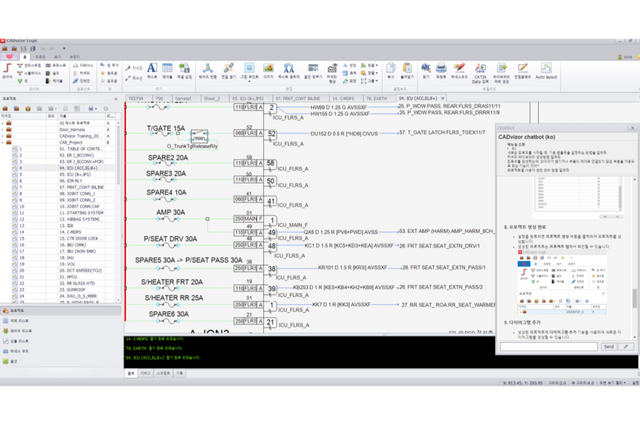Image resolution: width=640 pixels, height=427 pixels.
Task: Collapse the CAR_Project tree node
Action: pyautogui.click(x=4, y=142)
